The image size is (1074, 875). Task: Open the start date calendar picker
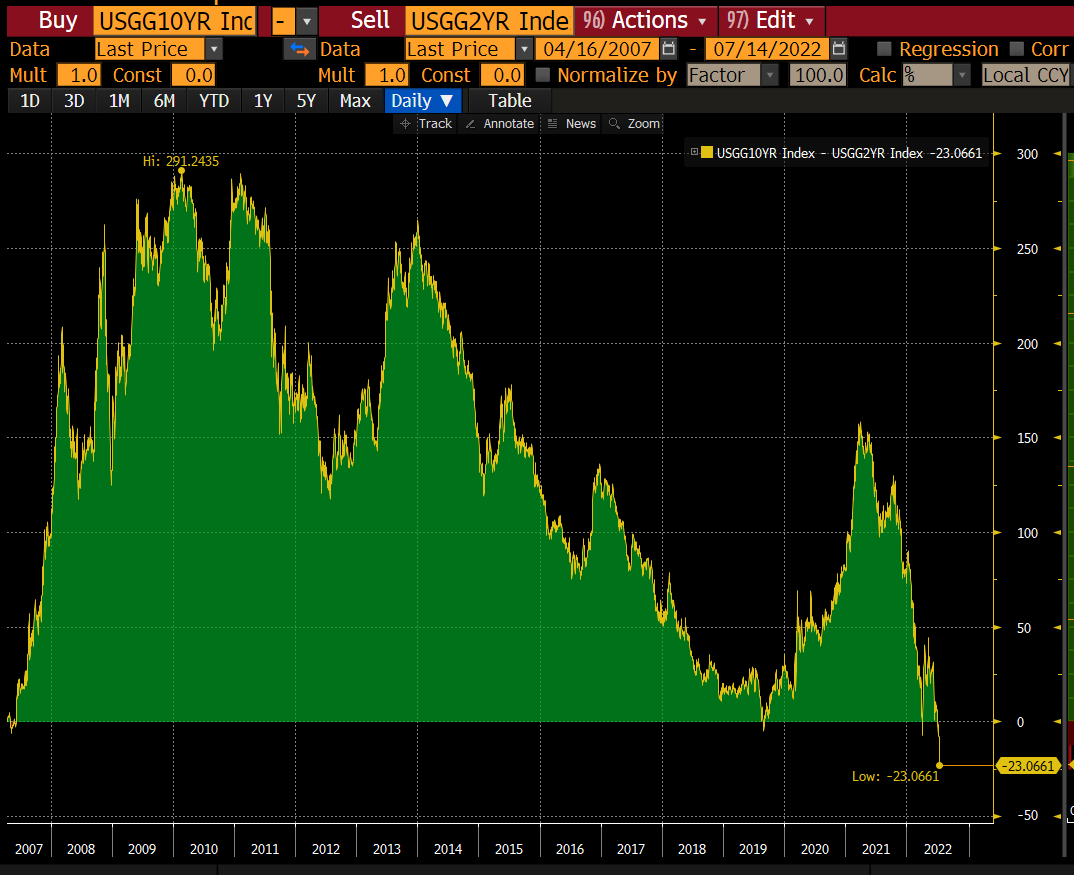669,49
